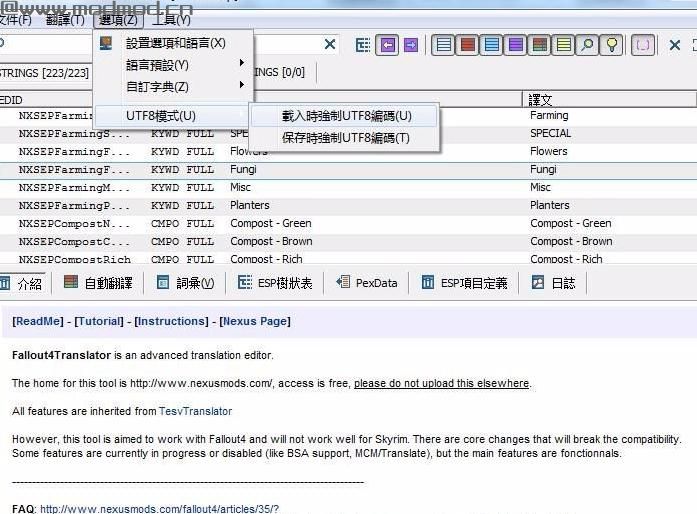
Task: Click the EDID column header
Action: click(x=44, y=100)
